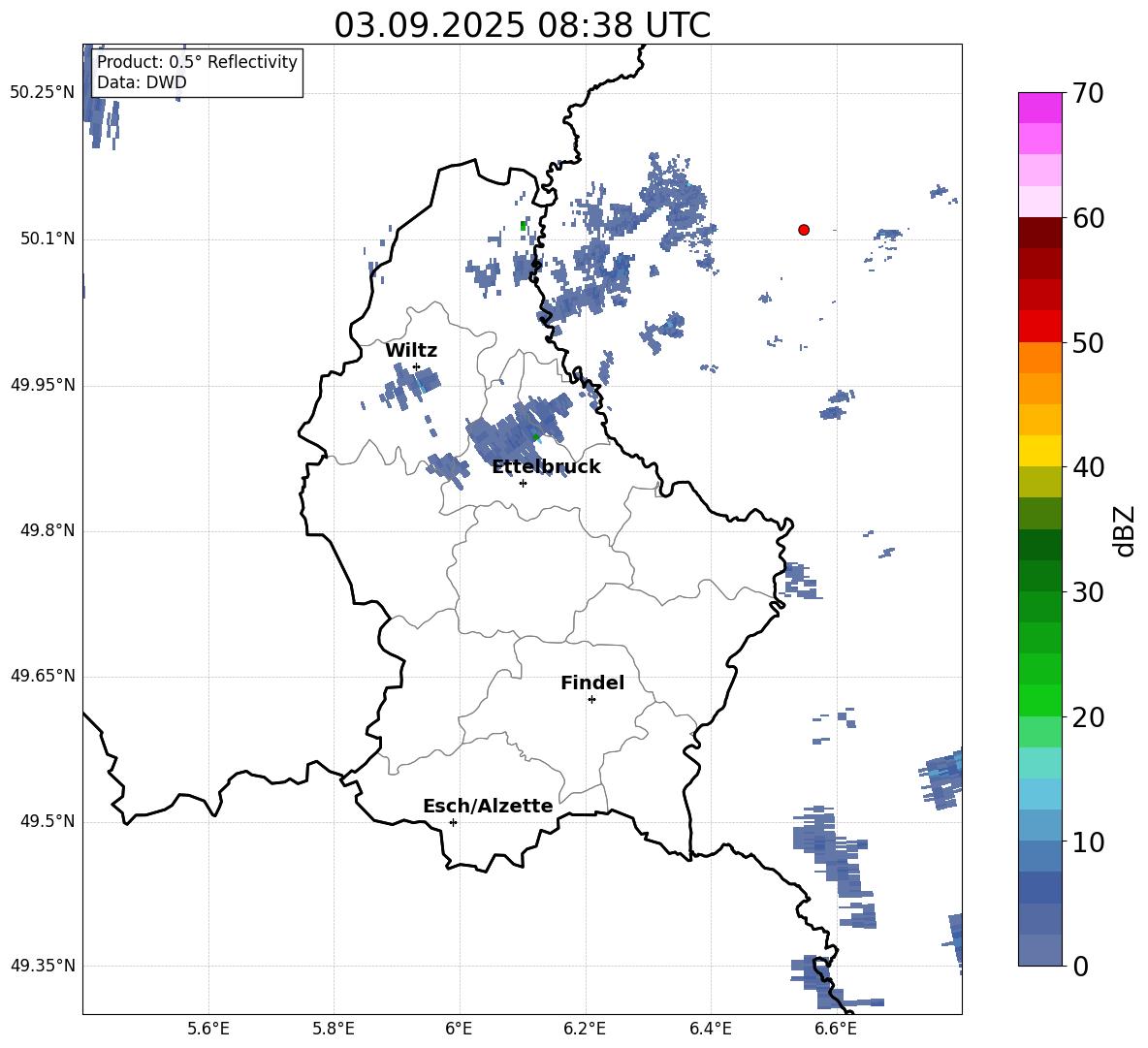Click the 49.8°N latitude label
The height and width of the screenshot is (1048, 1148).
pos(48,530)
